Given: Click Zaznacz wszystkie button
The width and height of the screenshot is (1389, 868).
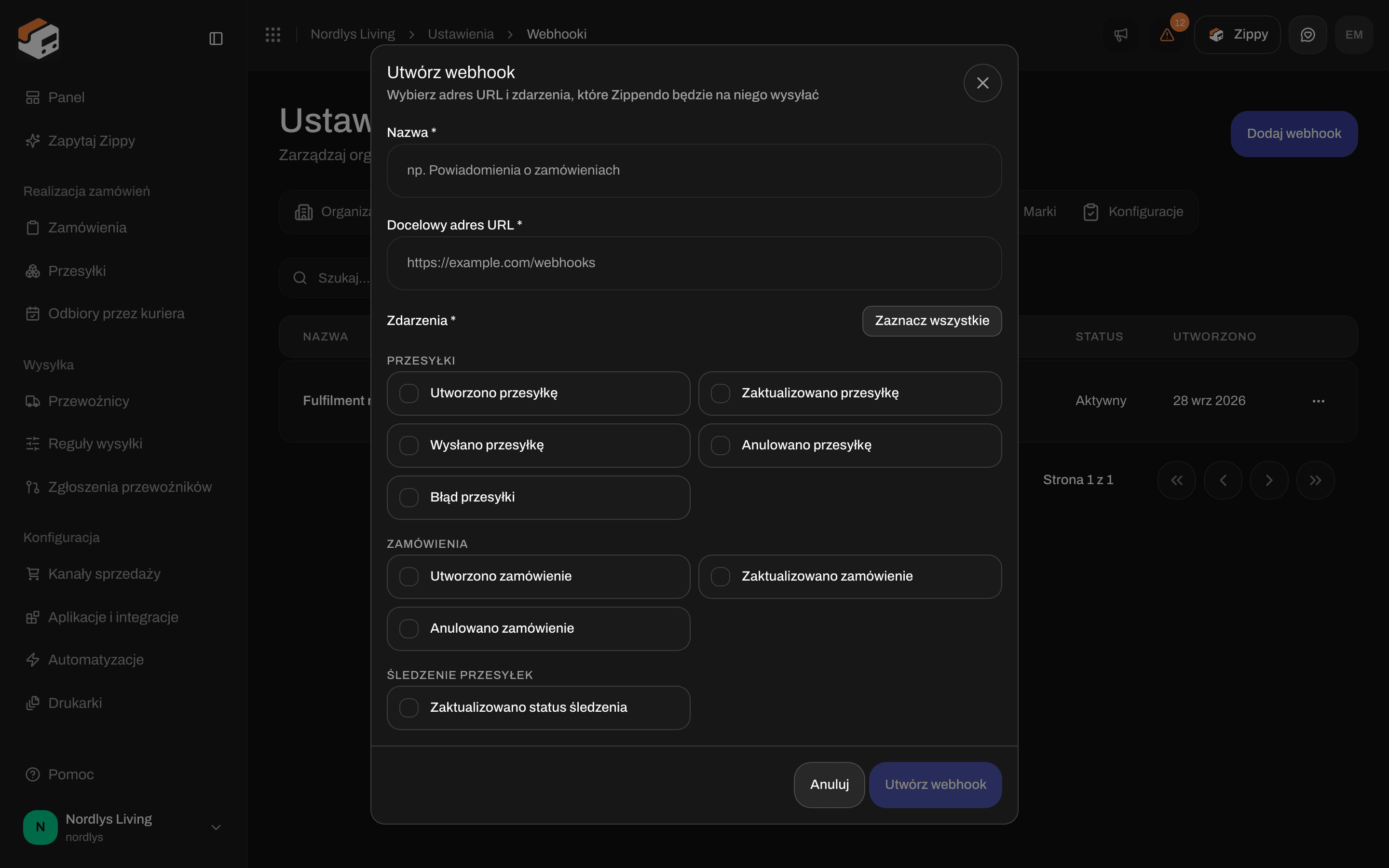Looking at the screenshot, I should pyautogui.click(x=932, y=321).
